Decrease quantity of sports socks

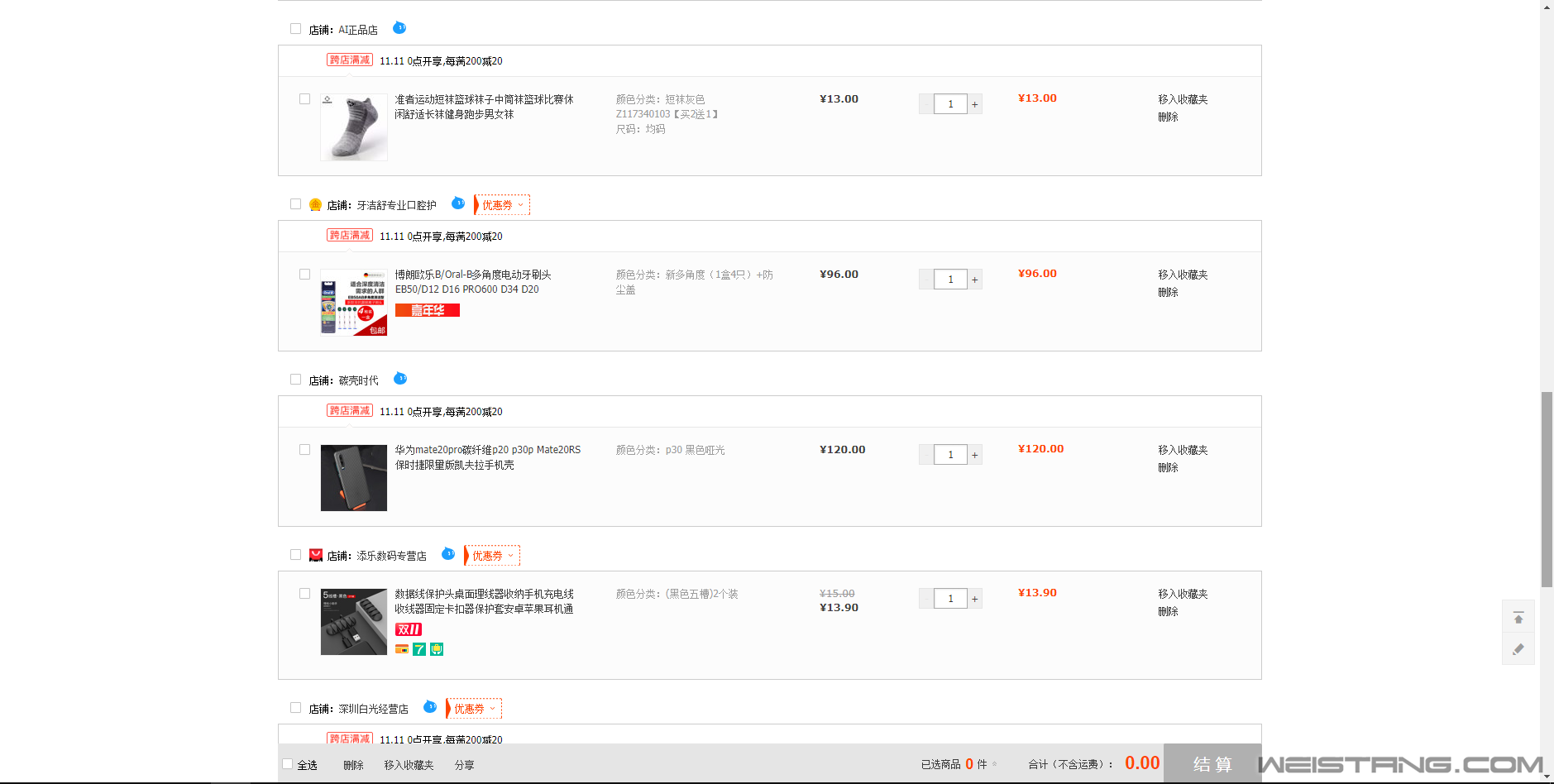[926, 104]
